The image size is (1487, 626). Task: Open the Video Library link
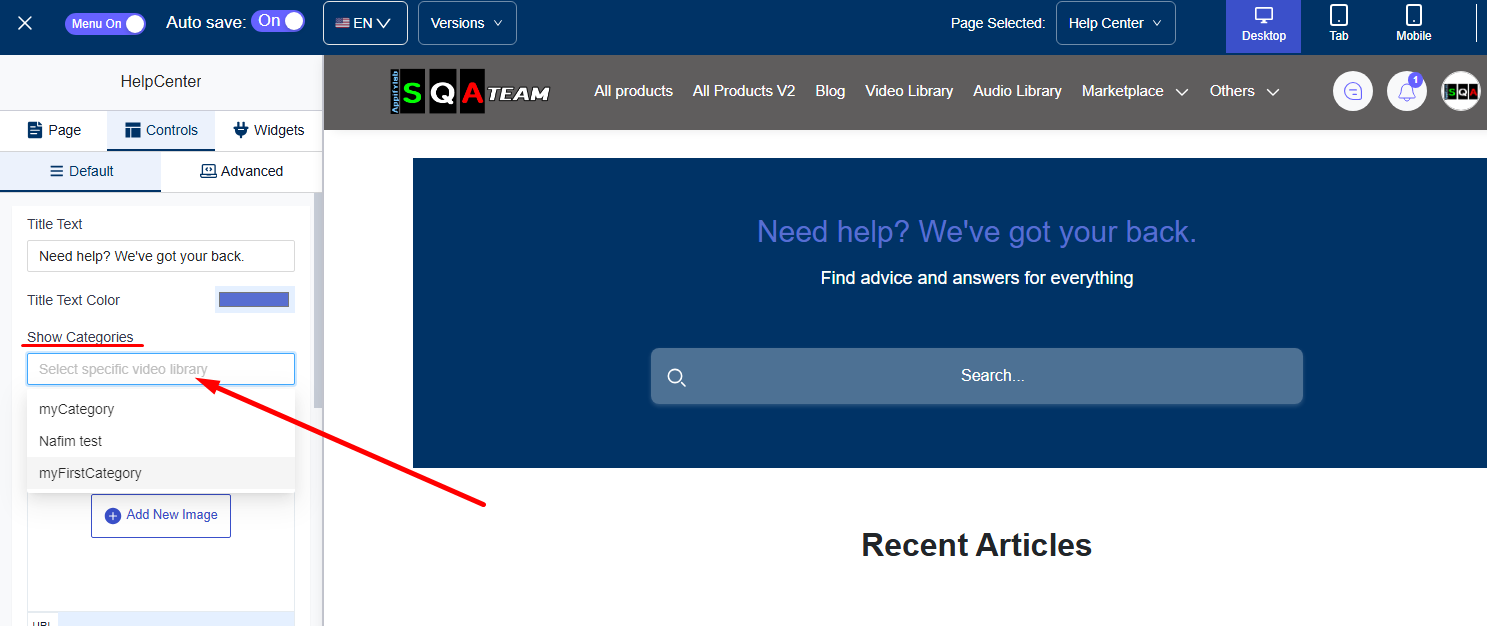click(x=909, y=91)
